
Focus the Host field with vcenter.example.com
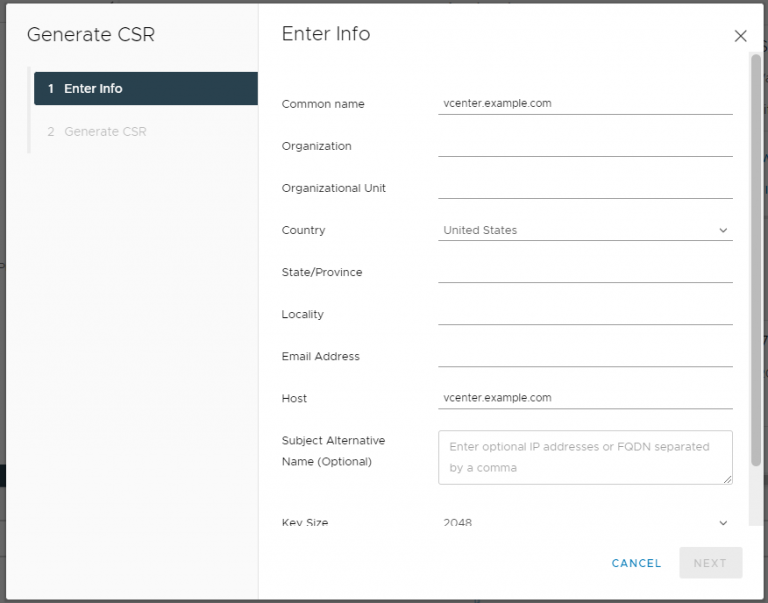(x=584, y=397)
